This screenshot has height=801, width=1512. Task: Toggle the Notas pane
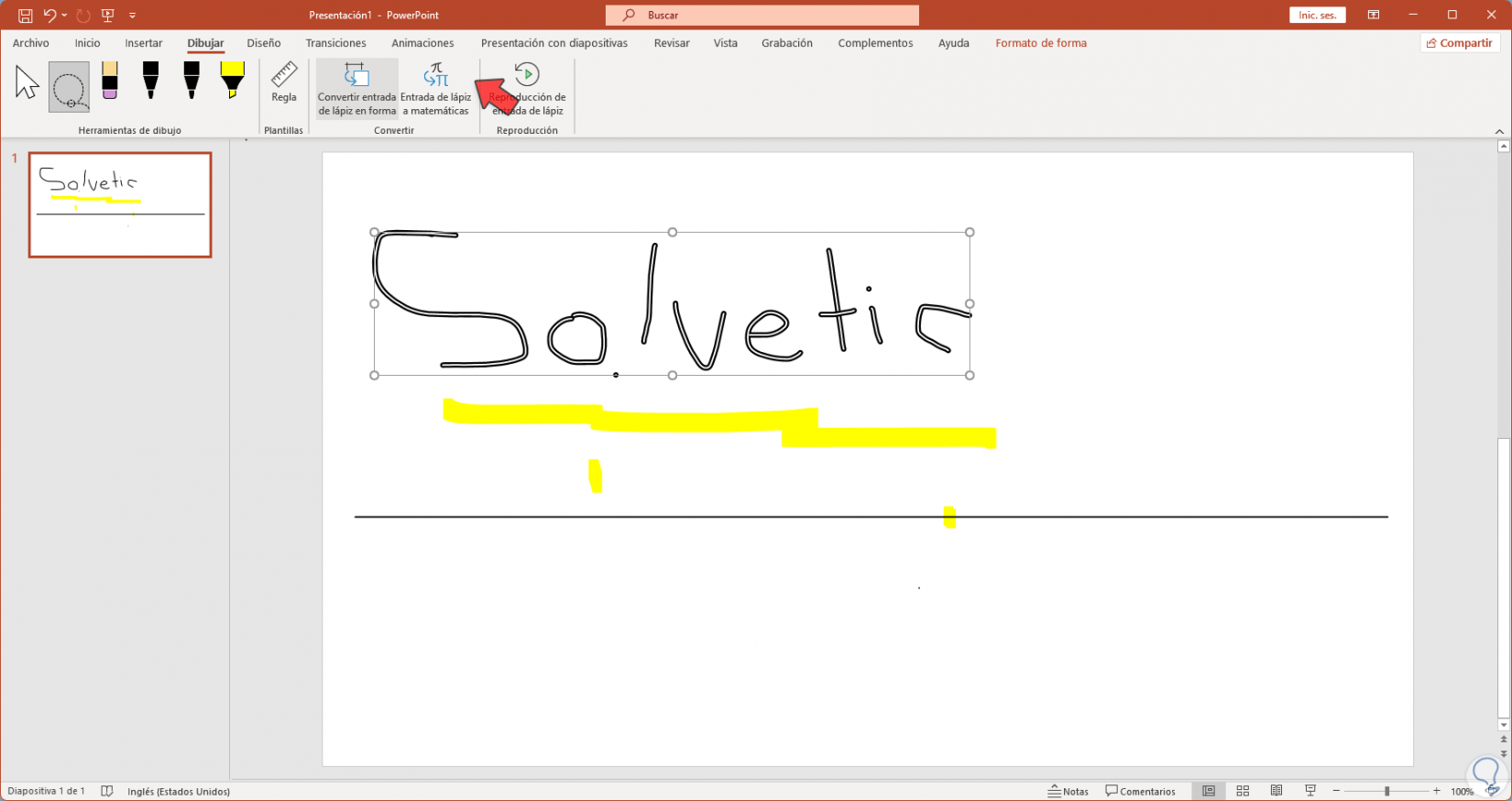pyautogui.click(x=1068, y=791)
